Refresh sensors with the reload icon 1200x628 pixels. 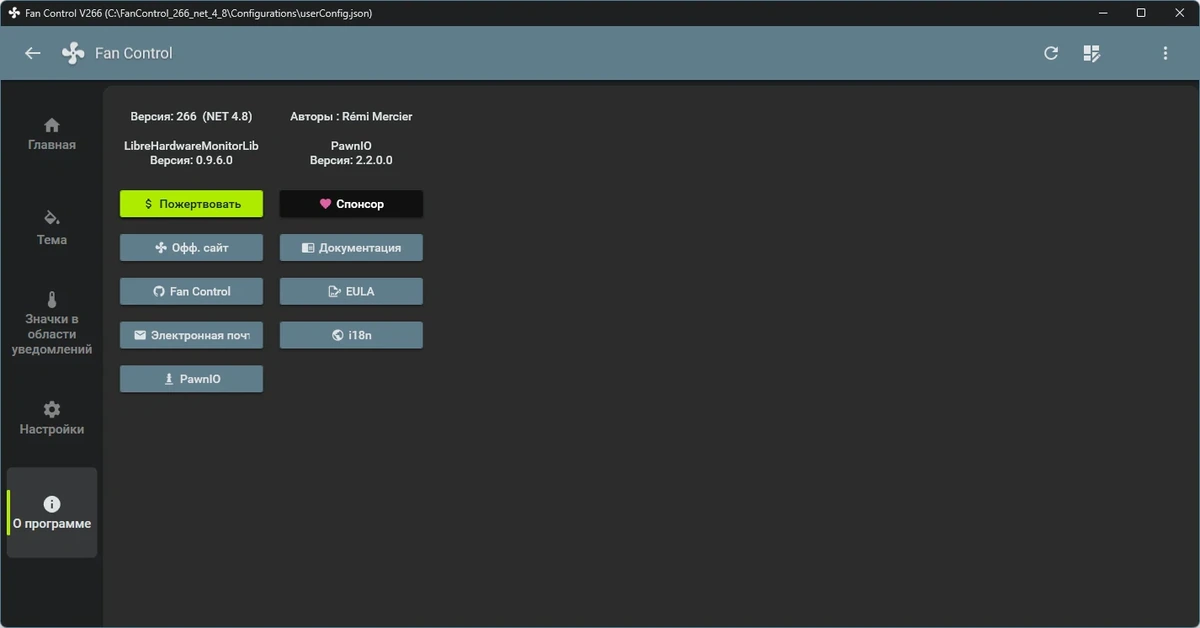click(x=1051, y=53)
